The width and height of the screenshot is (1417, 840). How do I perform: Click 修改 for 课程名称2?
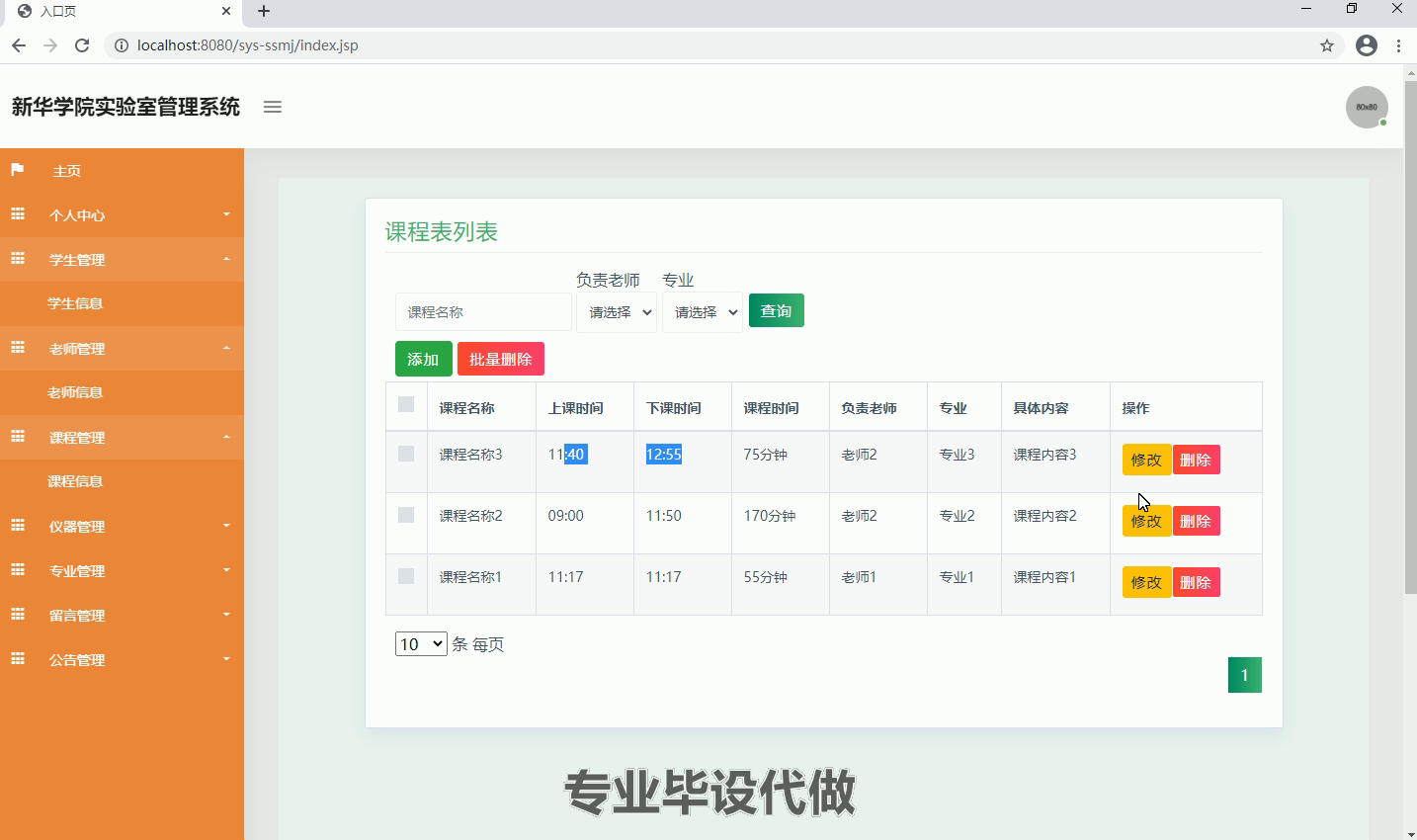(1146, 521)
